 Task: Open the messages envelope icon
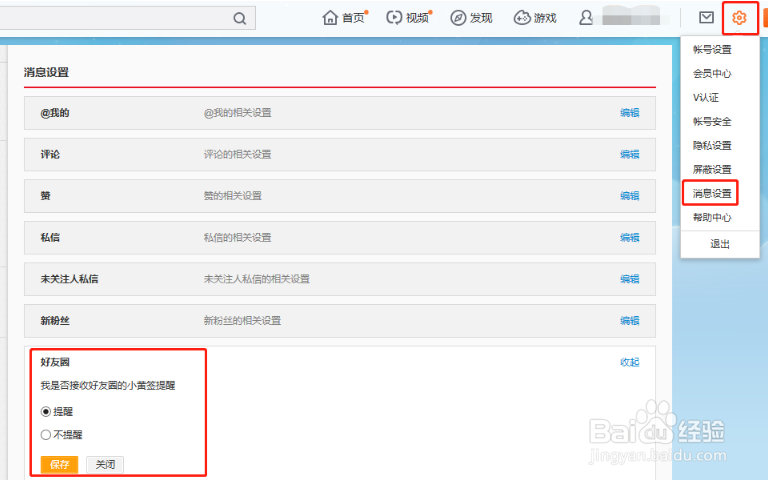pyautogui.click(x=706, y=18)
